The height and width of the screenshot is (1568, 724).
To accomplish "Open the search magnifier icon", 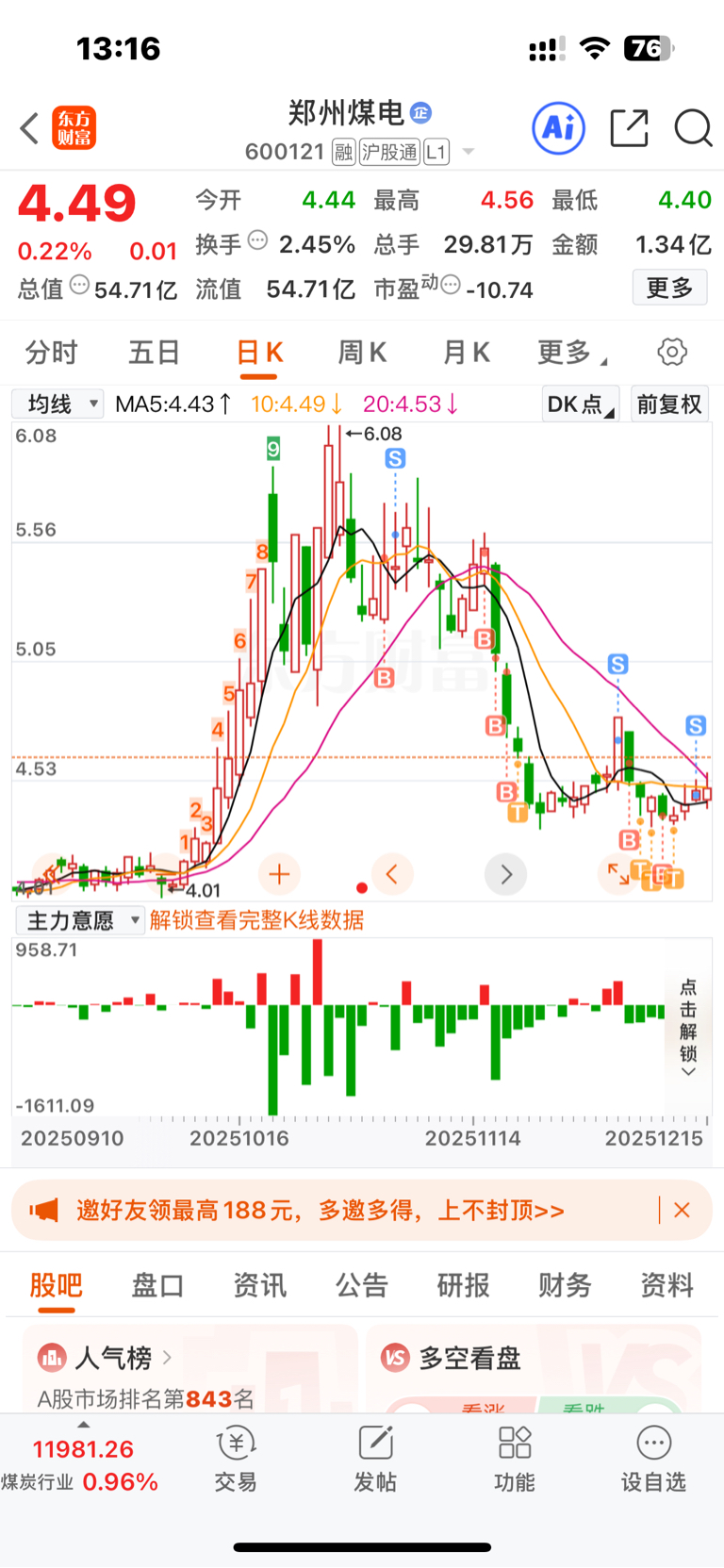I will [693, 128].
